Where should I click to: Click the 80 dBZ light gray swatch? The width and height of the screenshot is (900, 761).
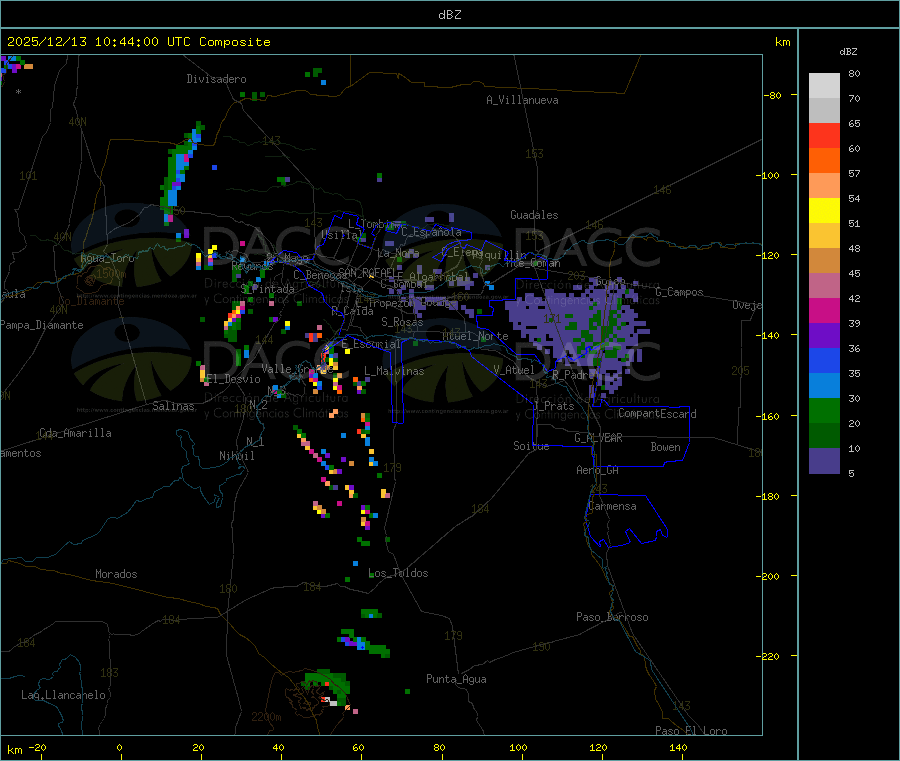tap(824, 85)
